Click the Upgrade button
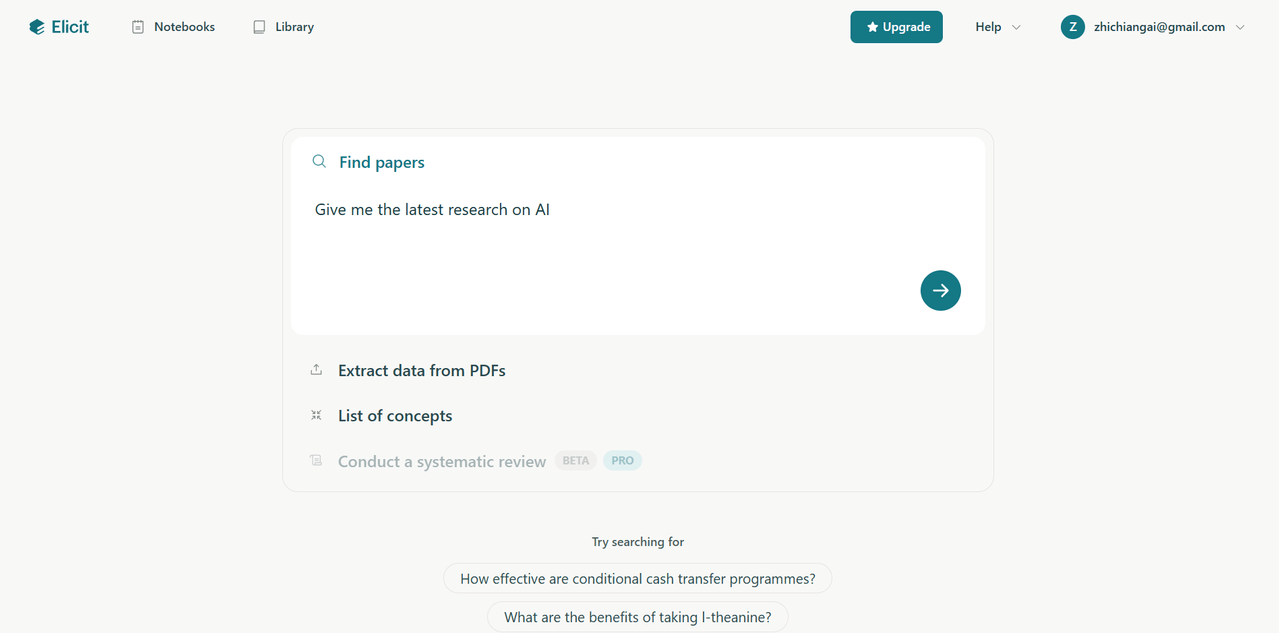Screen dimensions: 1279x633 [896, 27]
